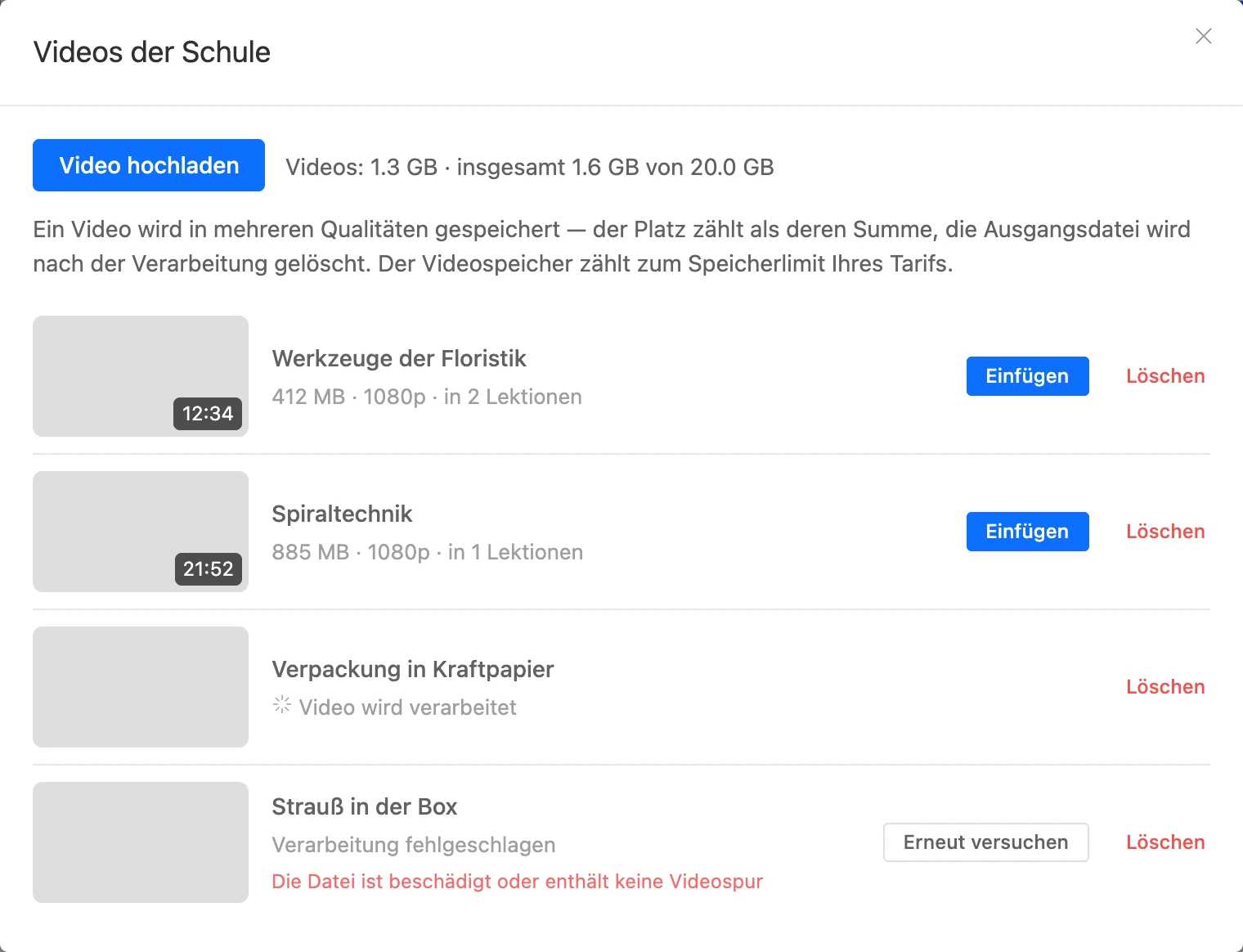Click the status Video wird verarbeitet

(x=408, y=707)
